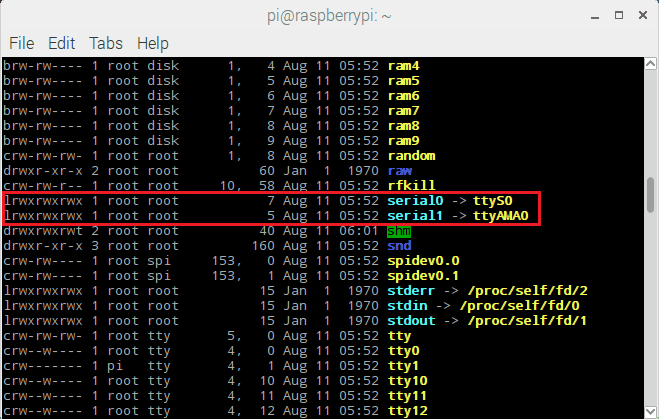Click the 'crw-rw-r--' permissions of rfkill
The image size is (659, 419).
tap(43, 186)
